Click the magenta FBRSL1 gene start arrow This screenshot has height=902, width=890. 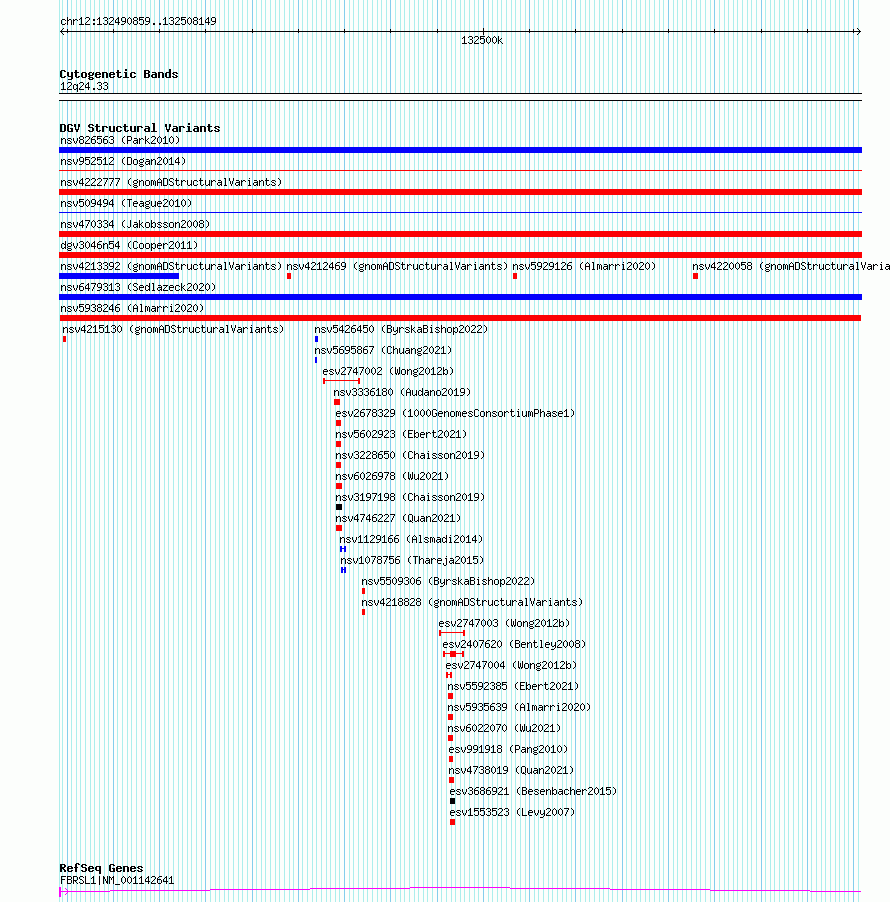click(x=63, y=892)
